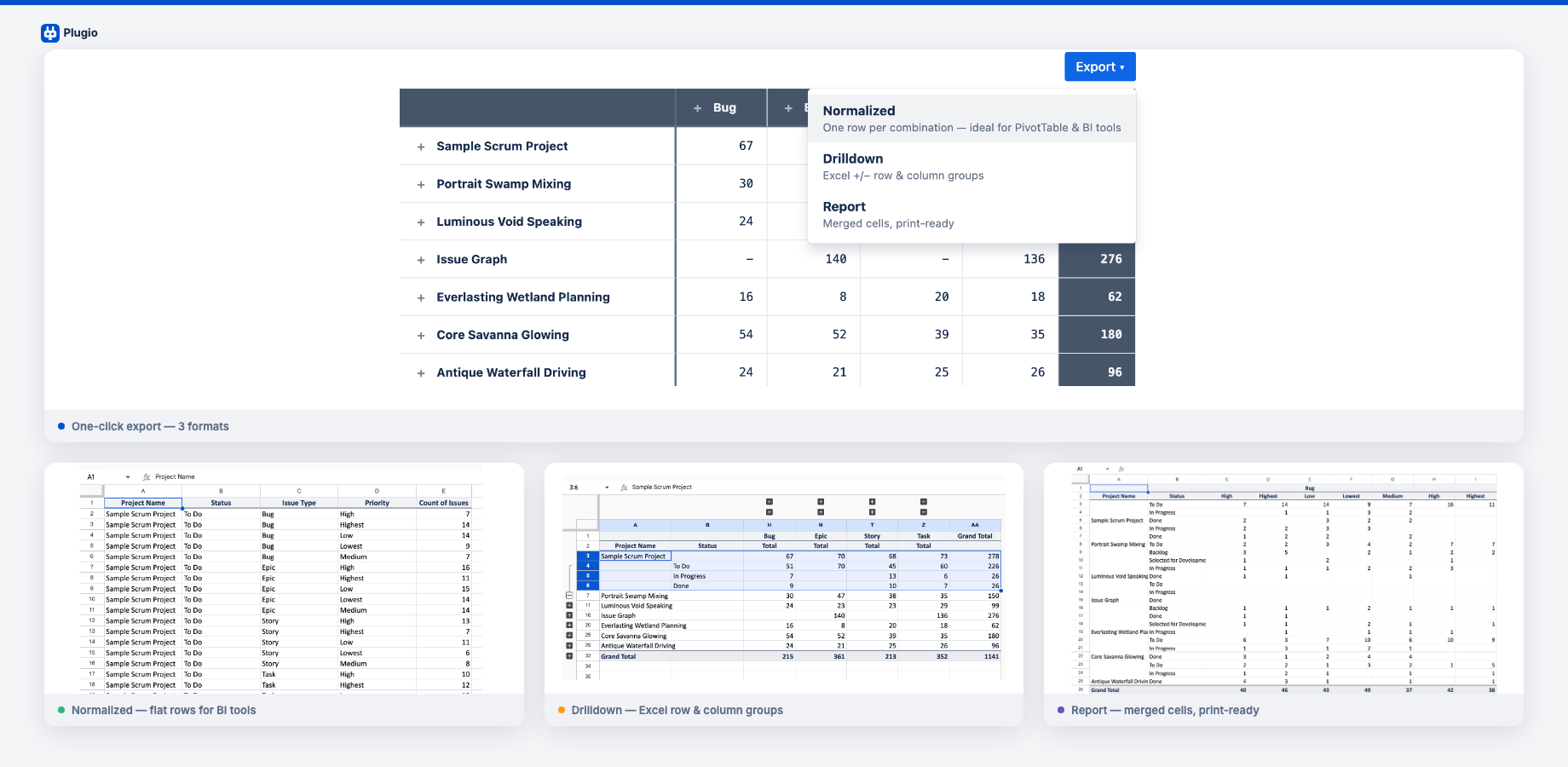Choose the Normalized export option
The width and height of the screenshot is (1568, 767).
[971, 118]
